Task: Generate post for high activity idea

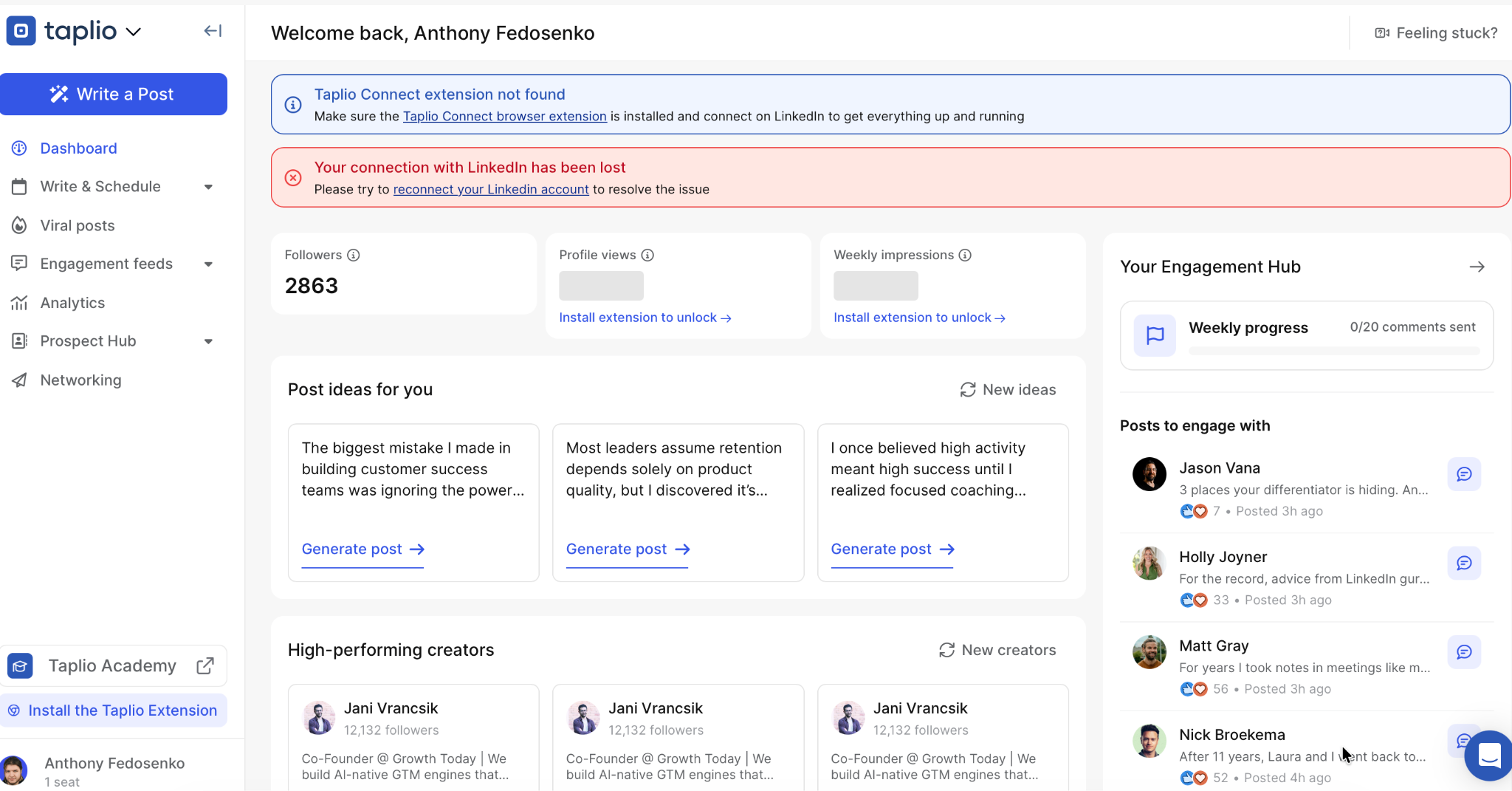Action: [x=893, y=549]
